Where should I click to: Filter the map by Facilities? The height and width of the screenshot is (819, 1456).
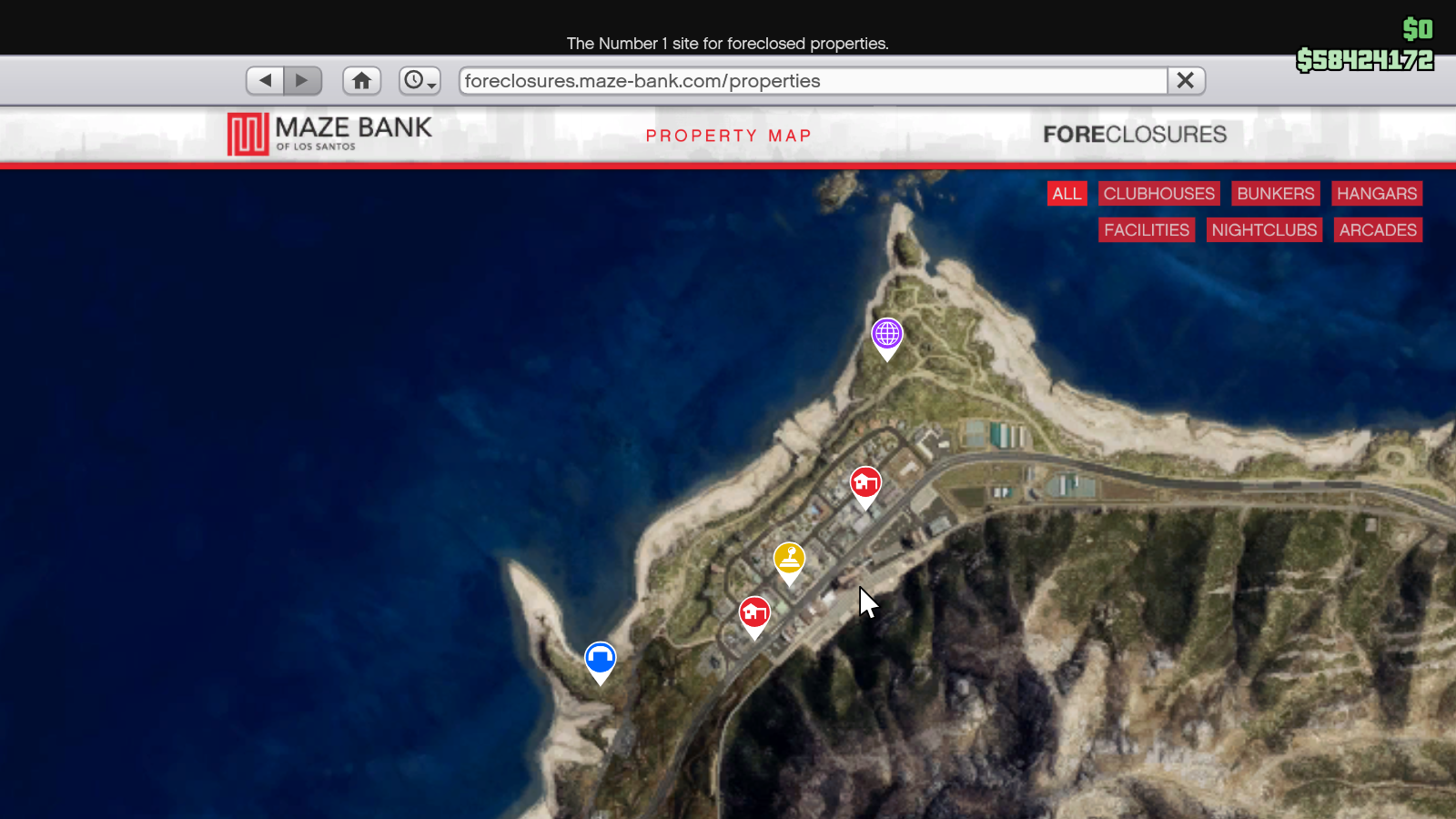point(1147,230)
